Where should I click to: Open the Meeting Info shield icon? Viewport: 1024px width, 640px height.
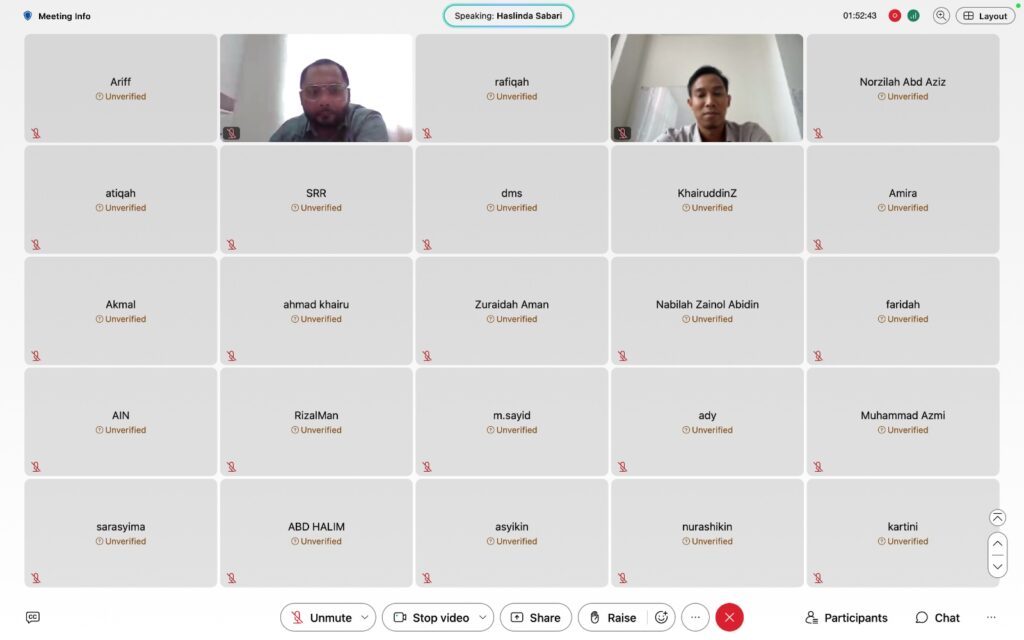coord(27,16)
